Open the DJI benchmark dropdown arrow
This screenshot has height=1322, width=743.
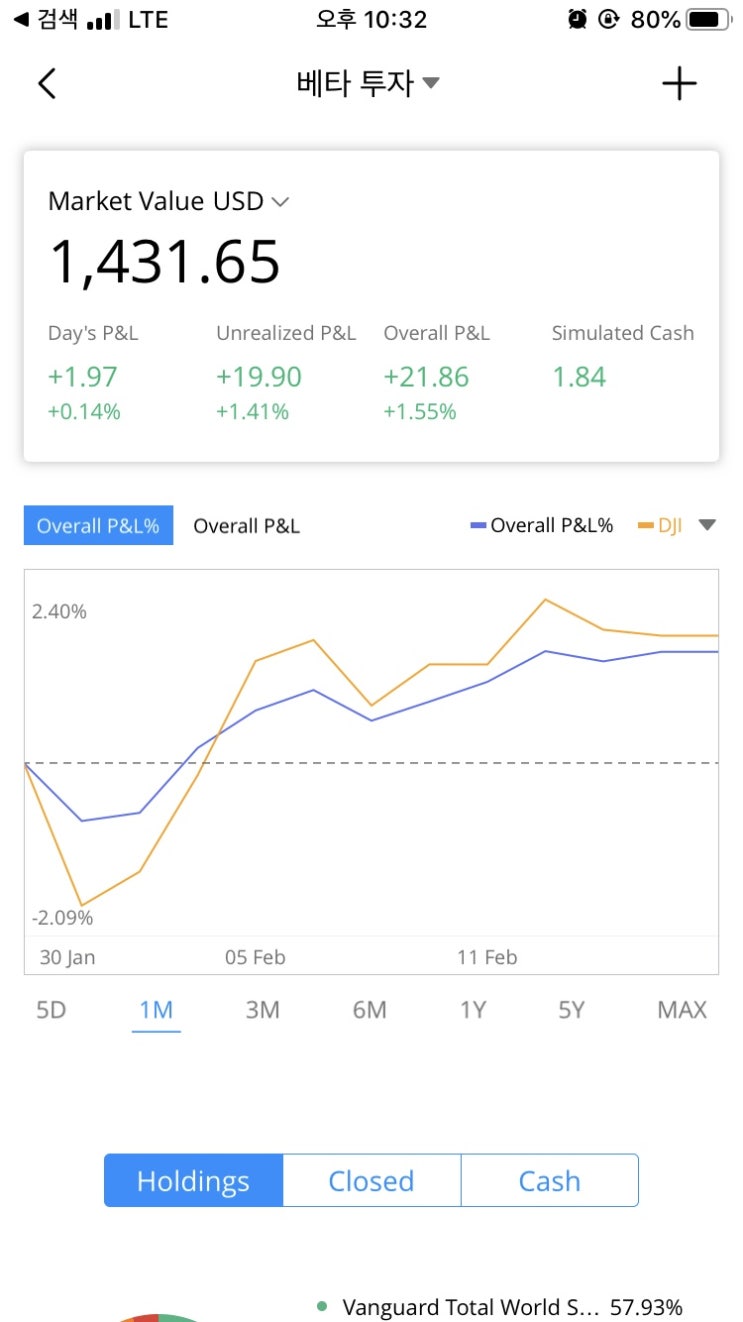click(x=707, y=526)
